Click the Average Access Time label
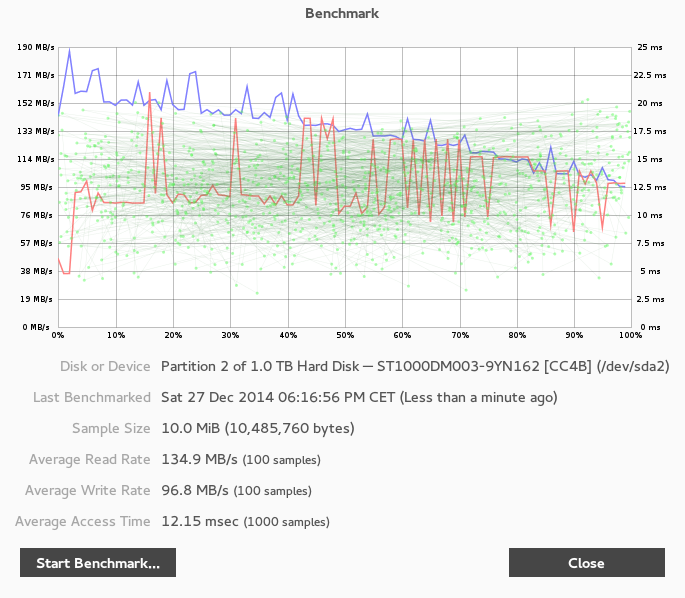This screenshot has width=685, height=598. click(83, 522)
